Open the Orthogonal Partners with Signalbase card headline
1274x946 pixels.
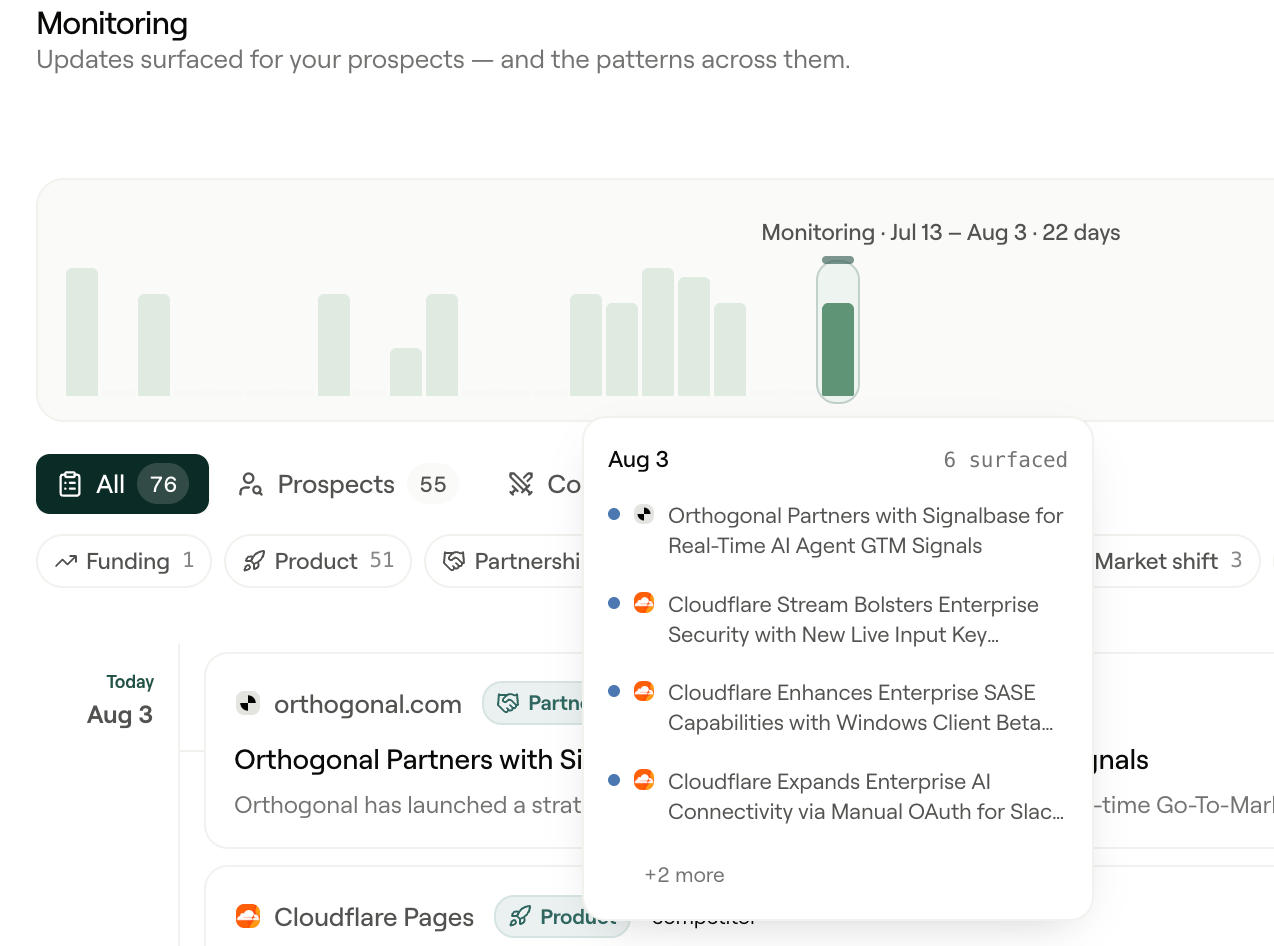pos(408,760)
